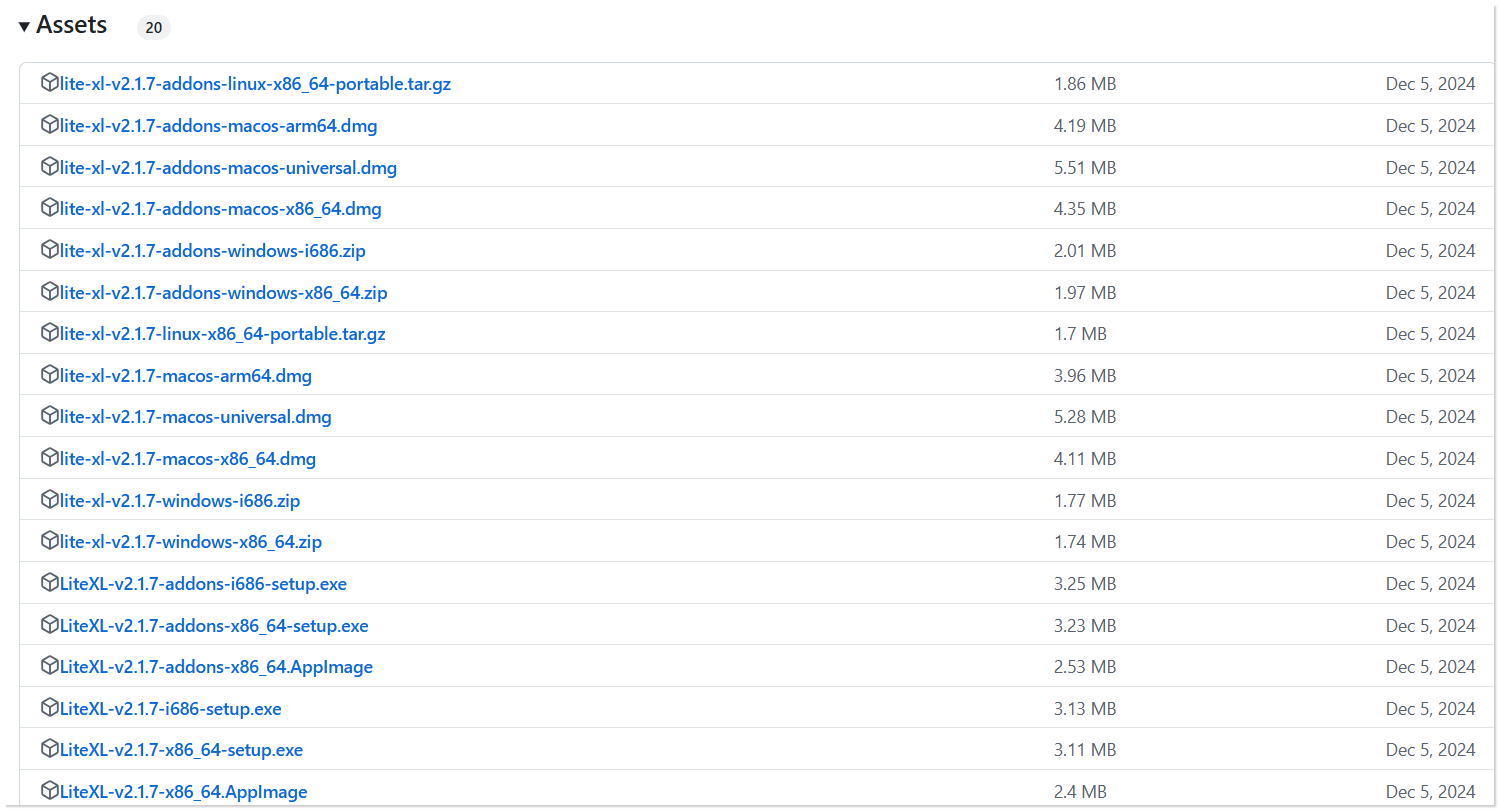Download lite-xl-v2.1.7-addons-macos-x86_64.dmg

coord(220,209)
